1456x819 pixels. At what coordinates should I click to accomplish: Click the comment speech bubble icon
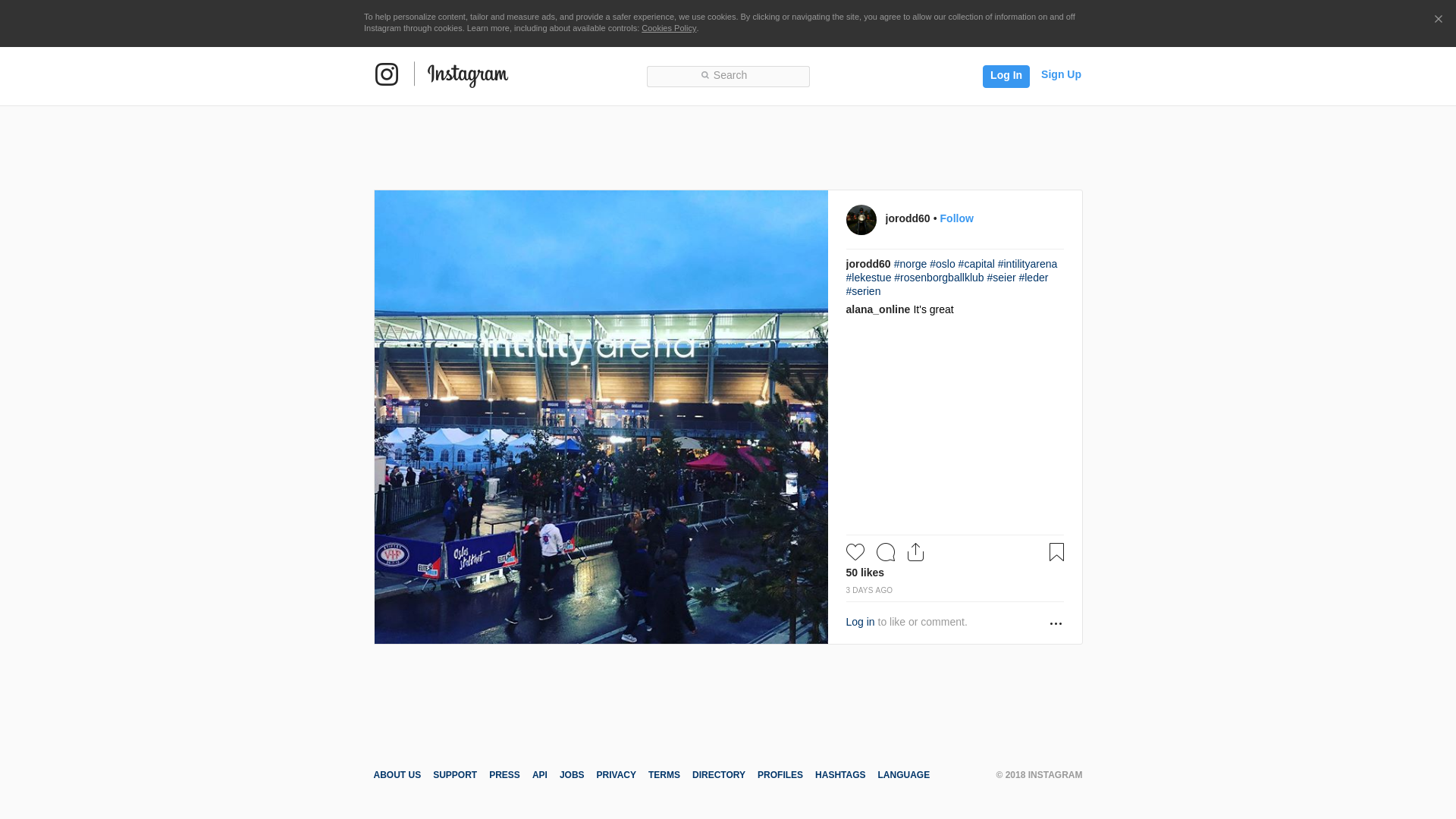pos(885,552)
